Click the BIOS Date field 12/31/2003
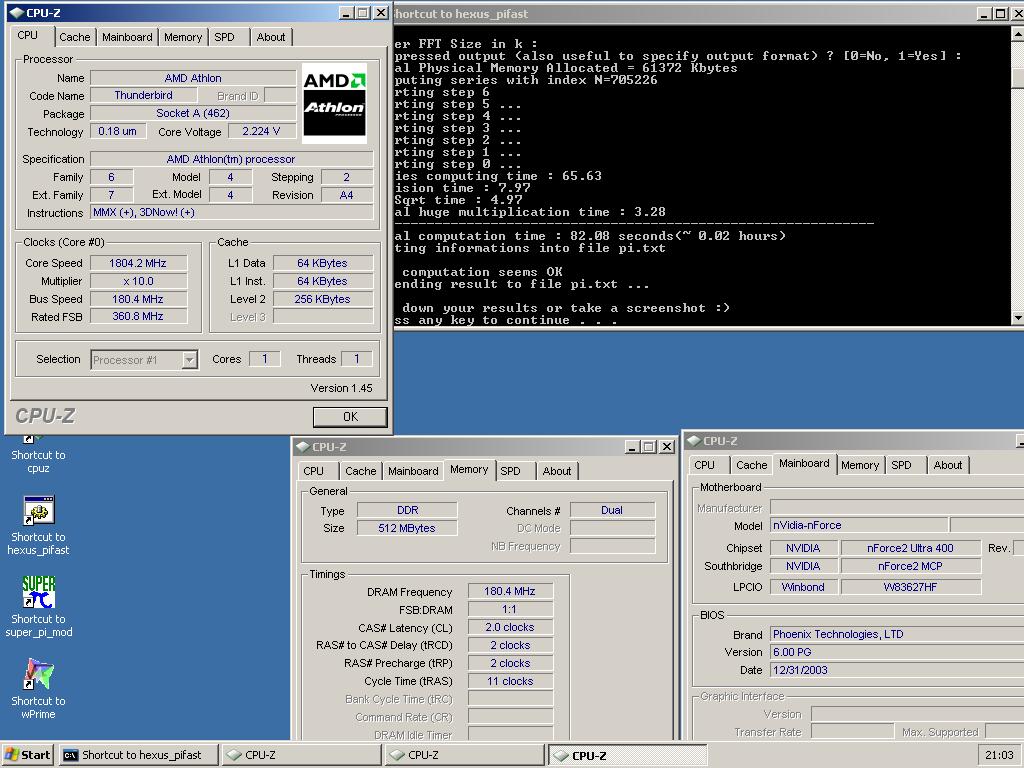This screenshot has height=768, width=1024. pyautogui.click(x=897, y=670)
